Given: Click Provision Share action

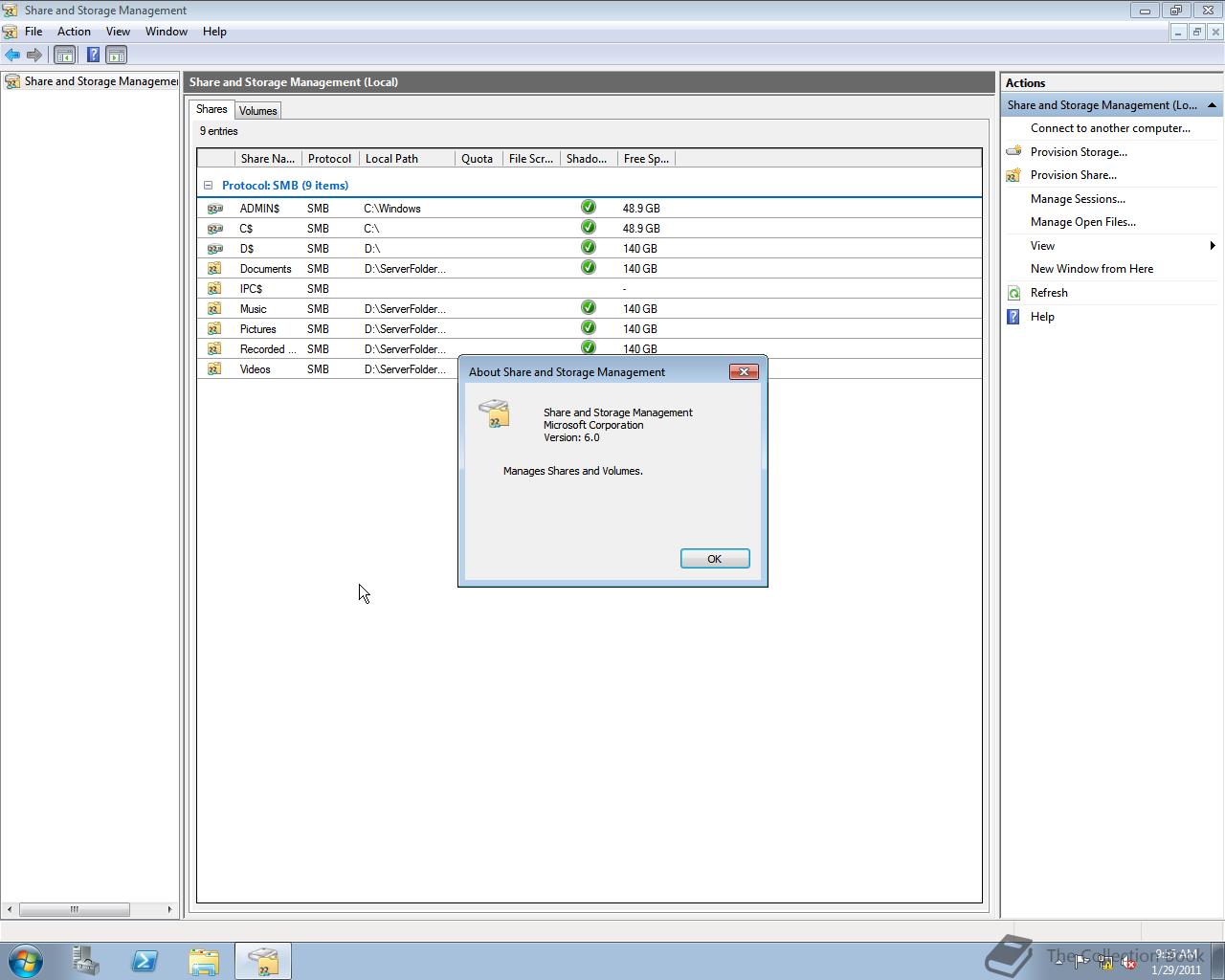Looking at the screenshot, I should tap(1073, 175).
